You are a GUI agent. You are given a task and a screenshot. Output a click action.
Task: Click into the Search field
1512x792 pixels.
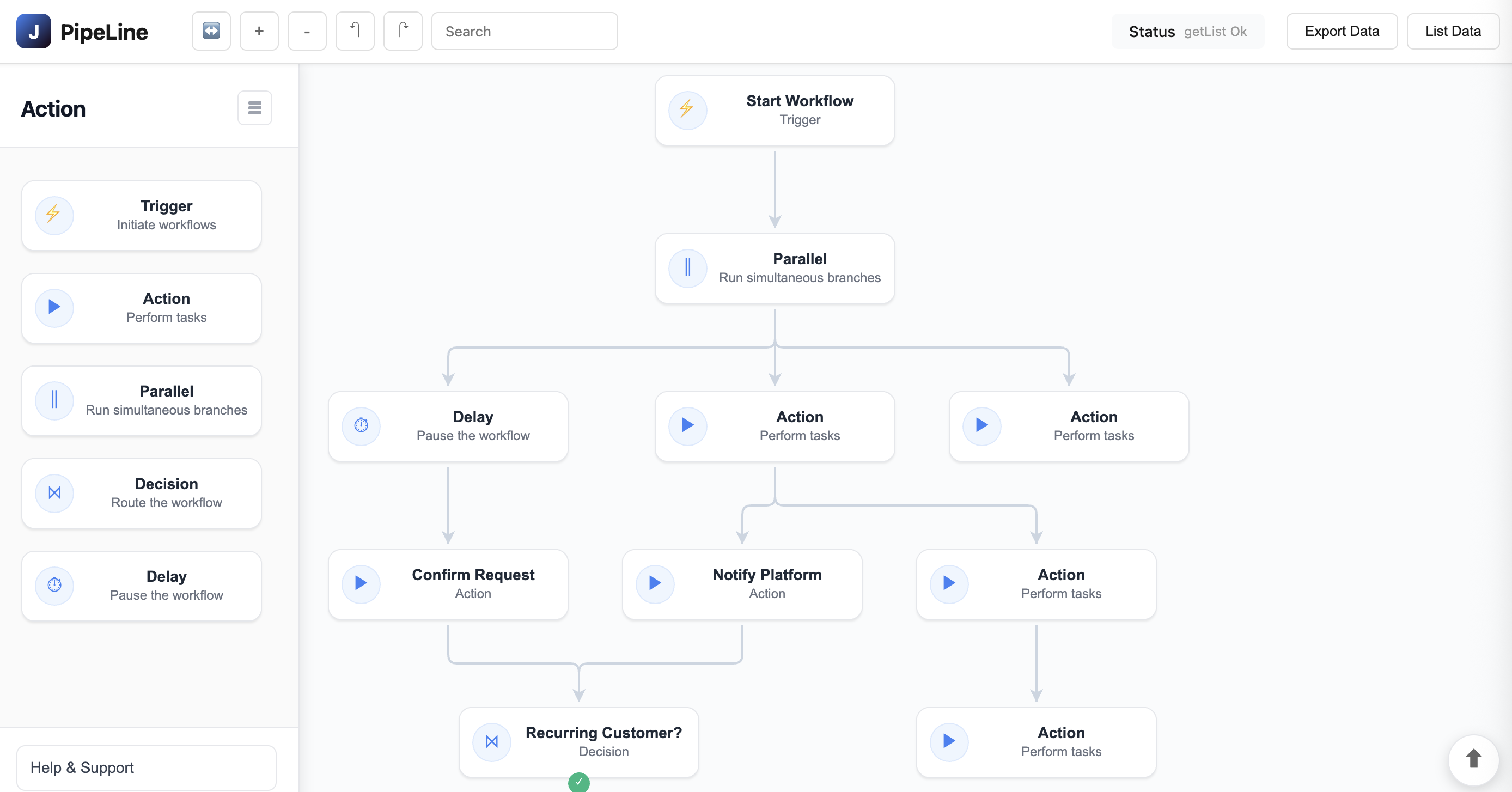pos(524,31)
